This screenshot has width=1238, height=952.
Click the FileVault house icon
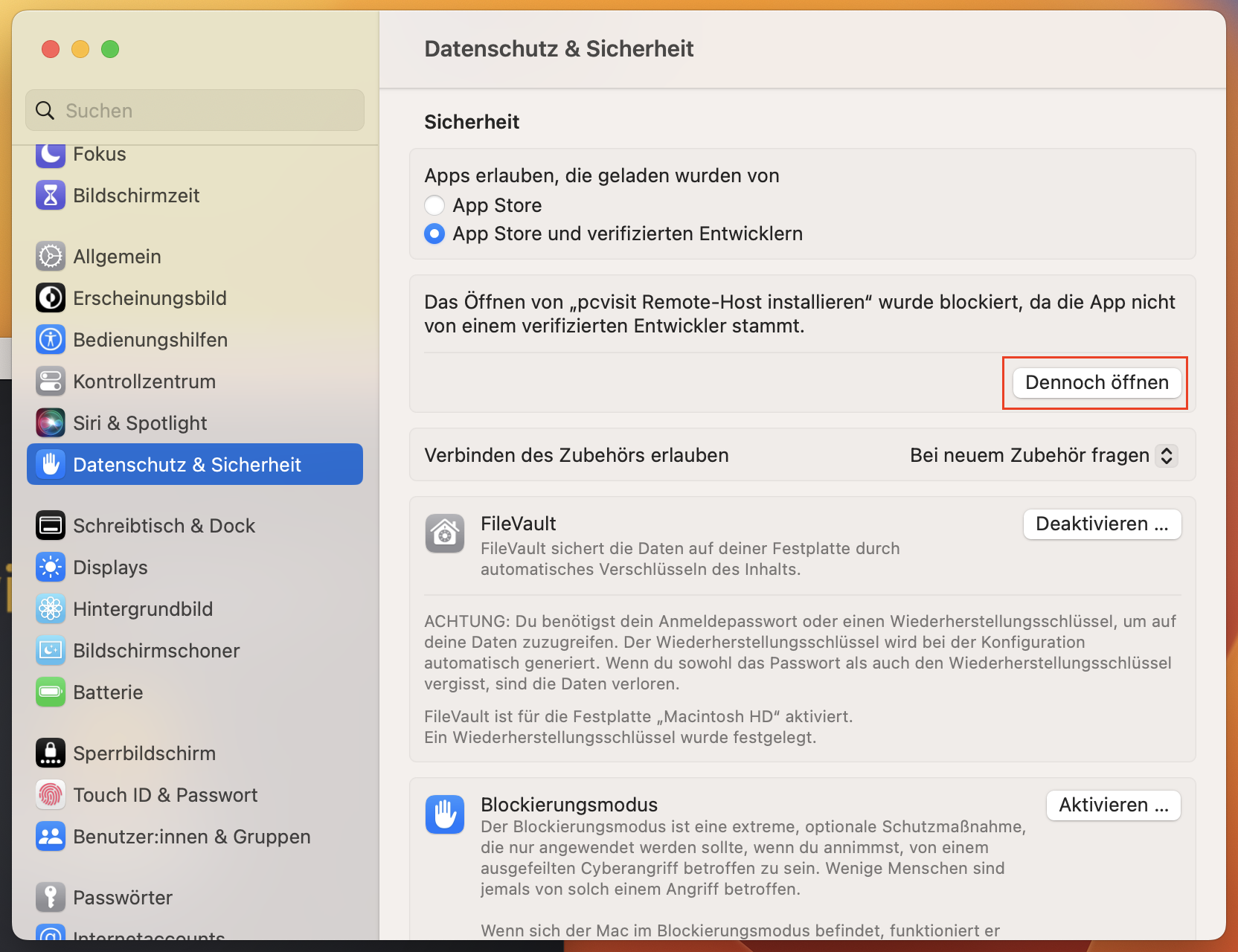point(445,534)
